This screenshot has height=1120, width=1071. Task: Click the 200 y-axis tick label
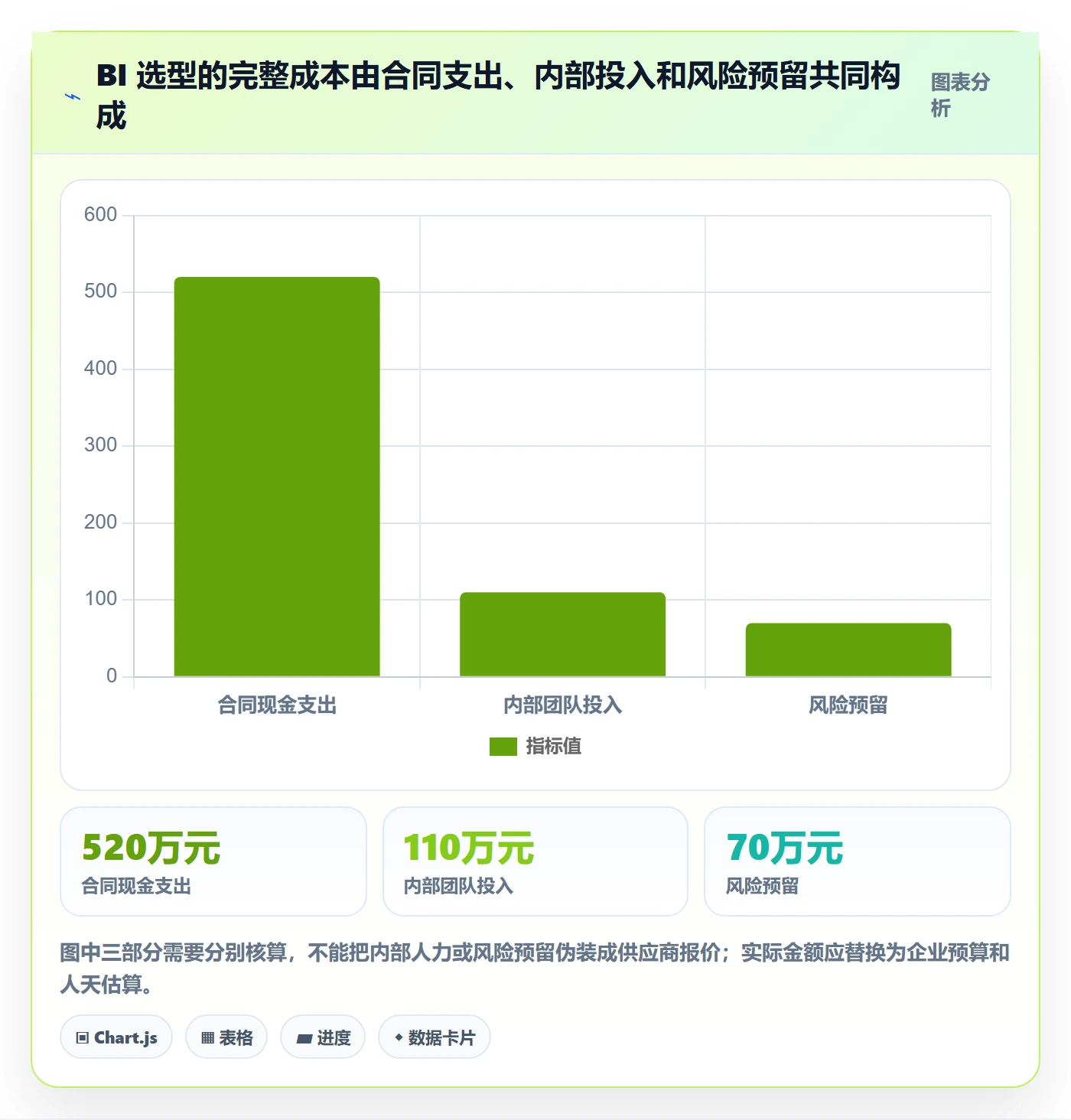click(x=100, y=522)
